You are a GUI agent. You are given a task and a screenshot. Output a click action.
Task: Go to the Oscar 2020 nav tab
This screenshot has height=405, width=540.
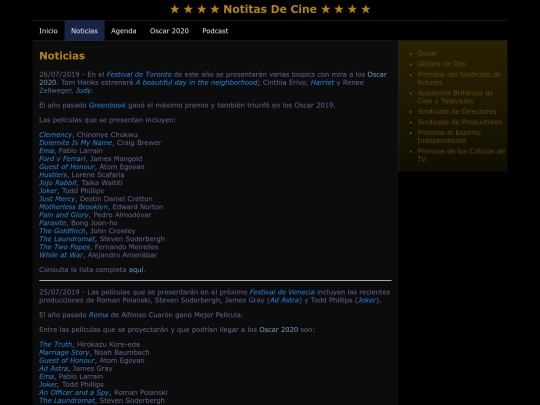point(169,31)
